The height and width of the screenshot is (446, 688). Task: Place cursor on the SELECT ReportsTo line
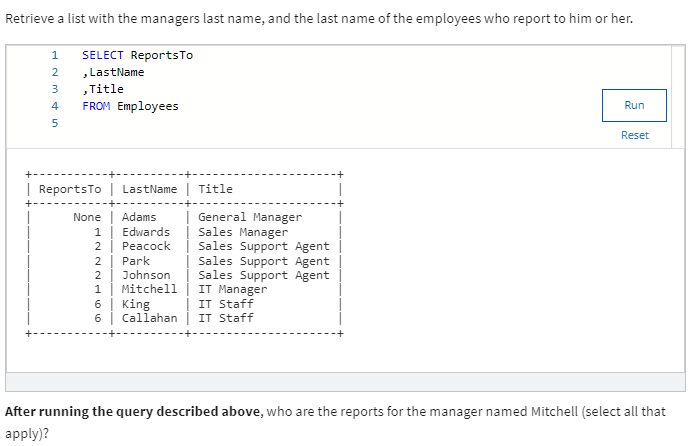[x=137, y=55]
